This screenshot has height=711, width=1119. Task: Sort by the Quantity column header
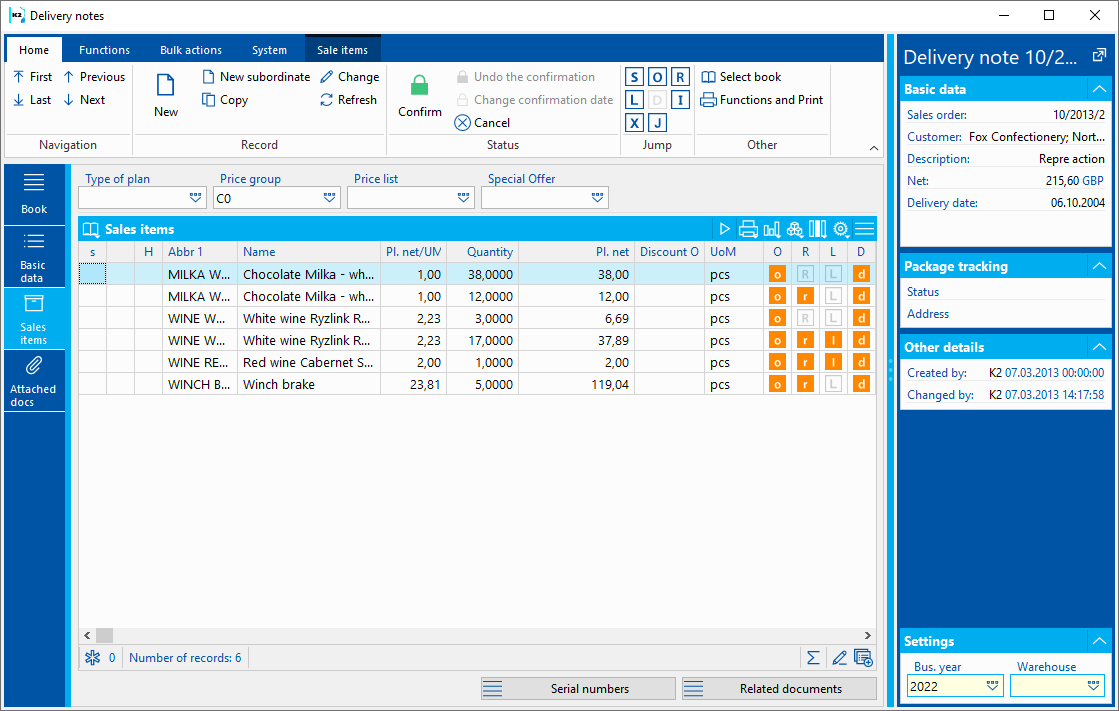coord(482,251)
